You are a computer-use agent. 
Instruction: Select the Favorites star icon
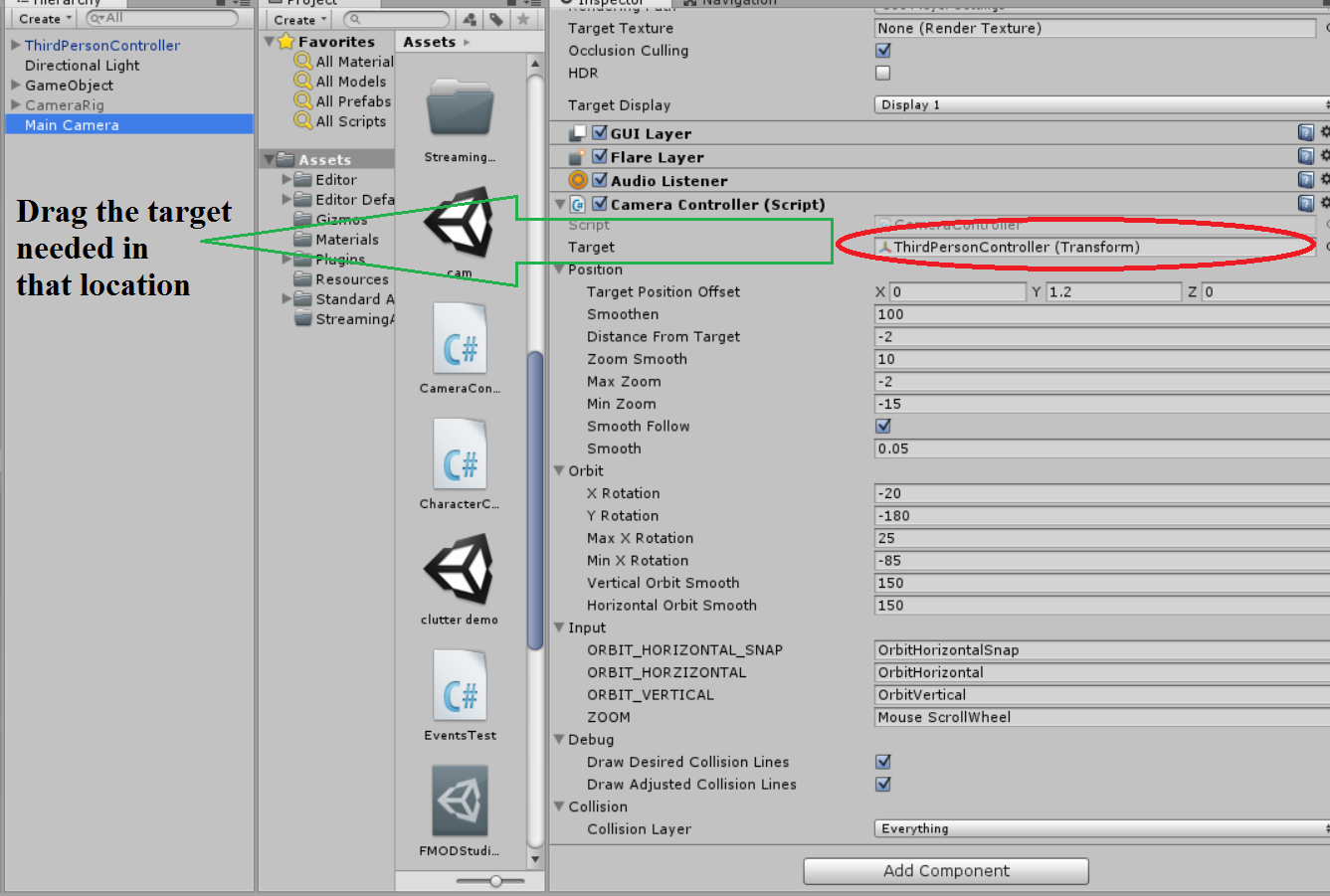pyautogui.click(x=286, y=42)
